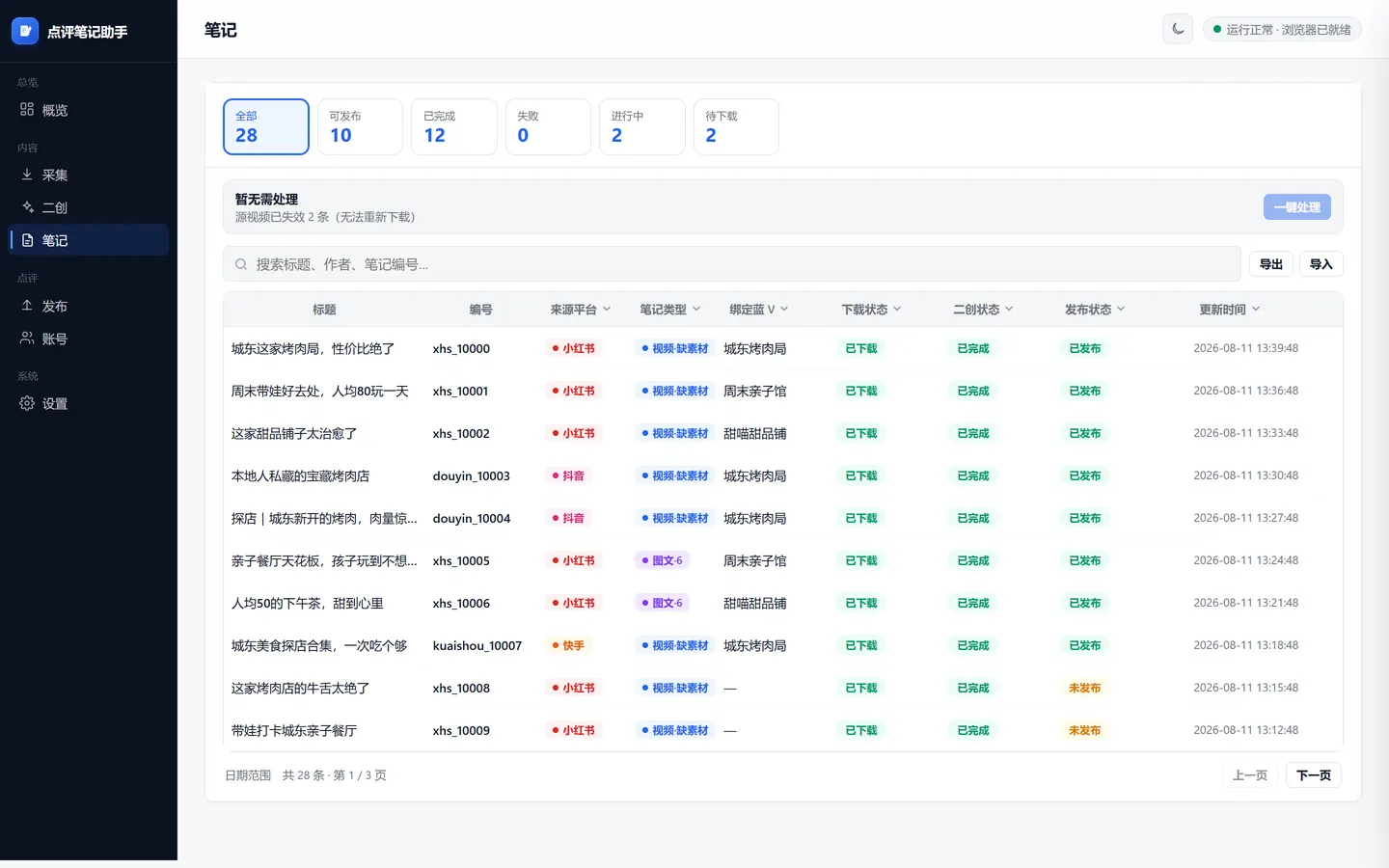
Task: Select the 可发布 10 filter tab
Action: (360, 126)
